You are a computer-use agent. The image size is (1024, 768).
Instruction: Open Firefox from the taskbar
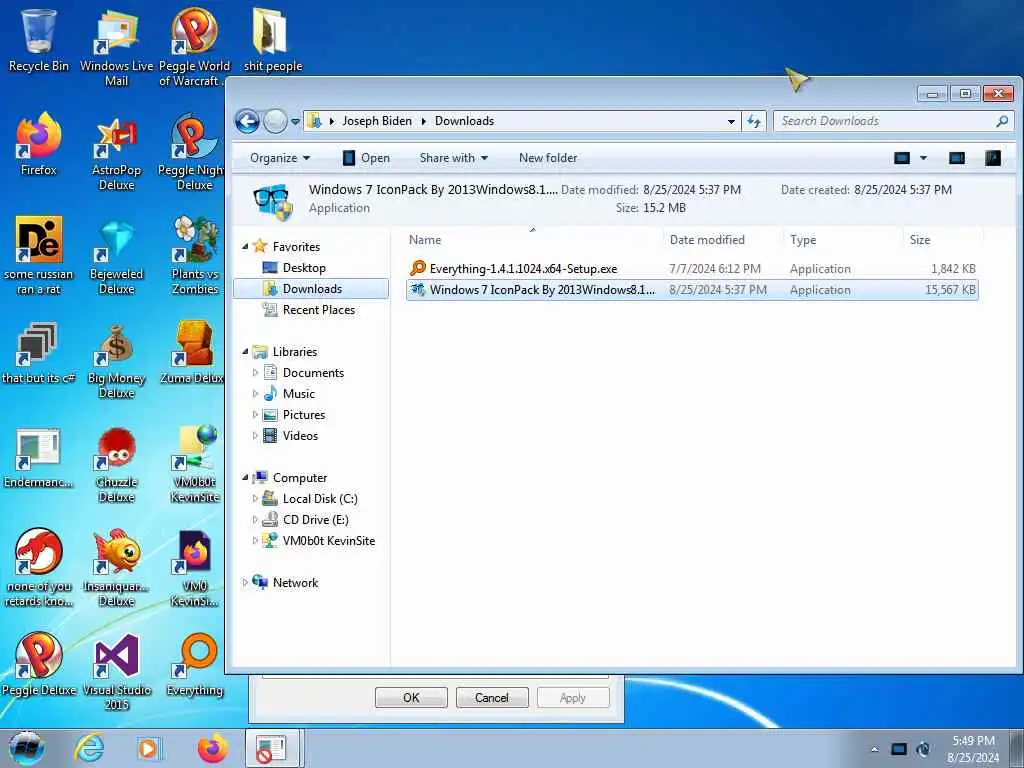pyautogui.click(x=212, y=748)
